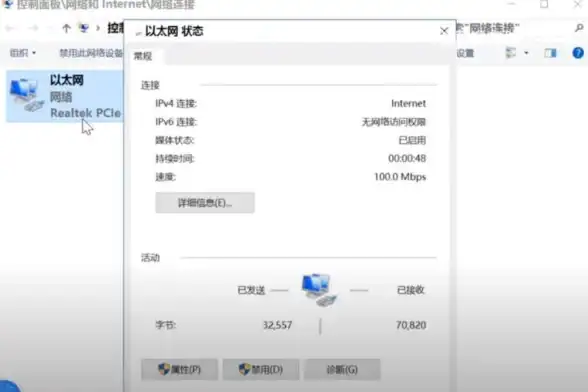Click the help question mark icon
The width and height of the screenshot is (588, 392).
(578, 53)
